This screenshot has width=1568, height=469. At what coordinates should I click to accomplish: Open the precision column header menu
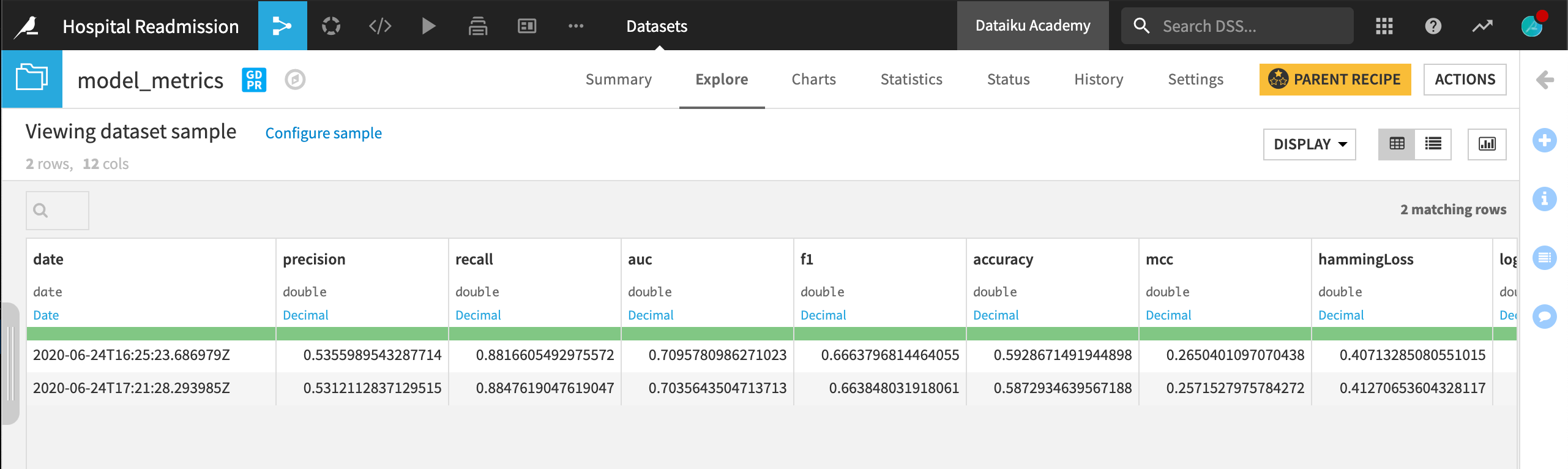tap(314, 259)
